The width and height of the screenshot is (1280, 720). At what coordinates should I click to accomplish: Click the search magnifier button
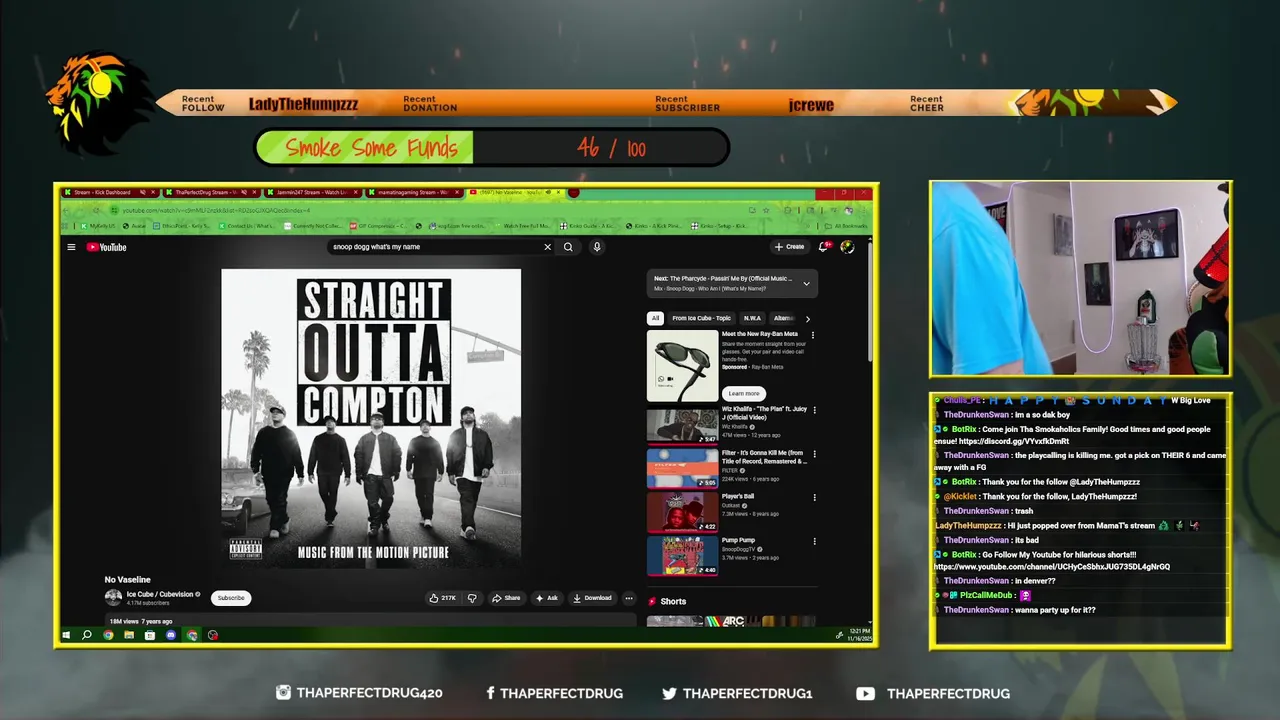(568, 247)
